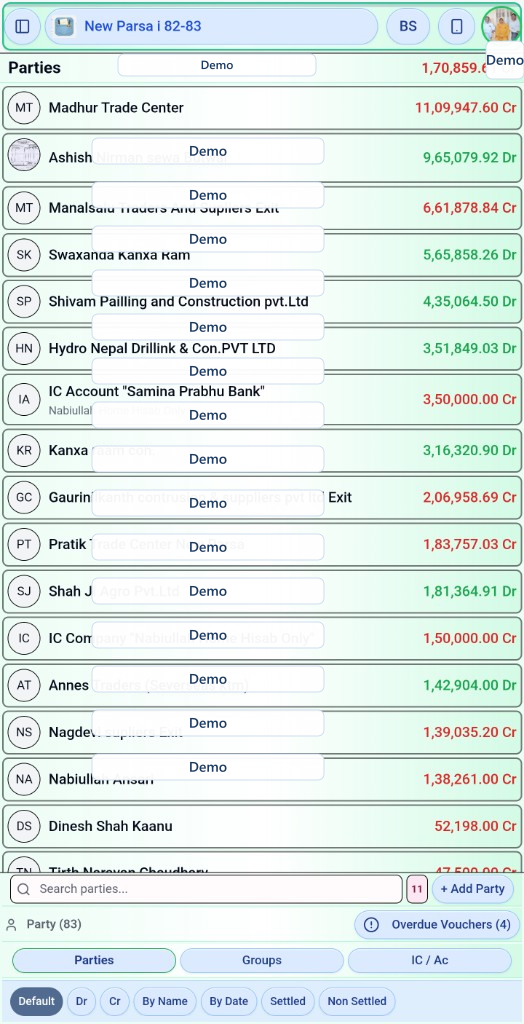524x1024 pixels.
Task: Switch to the Groups tab
Action: (261, 960)
